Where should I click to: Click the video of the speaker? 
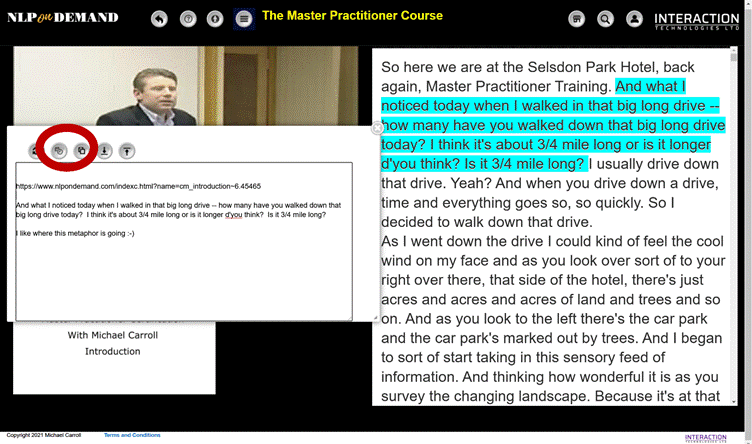tap(185, 85)
